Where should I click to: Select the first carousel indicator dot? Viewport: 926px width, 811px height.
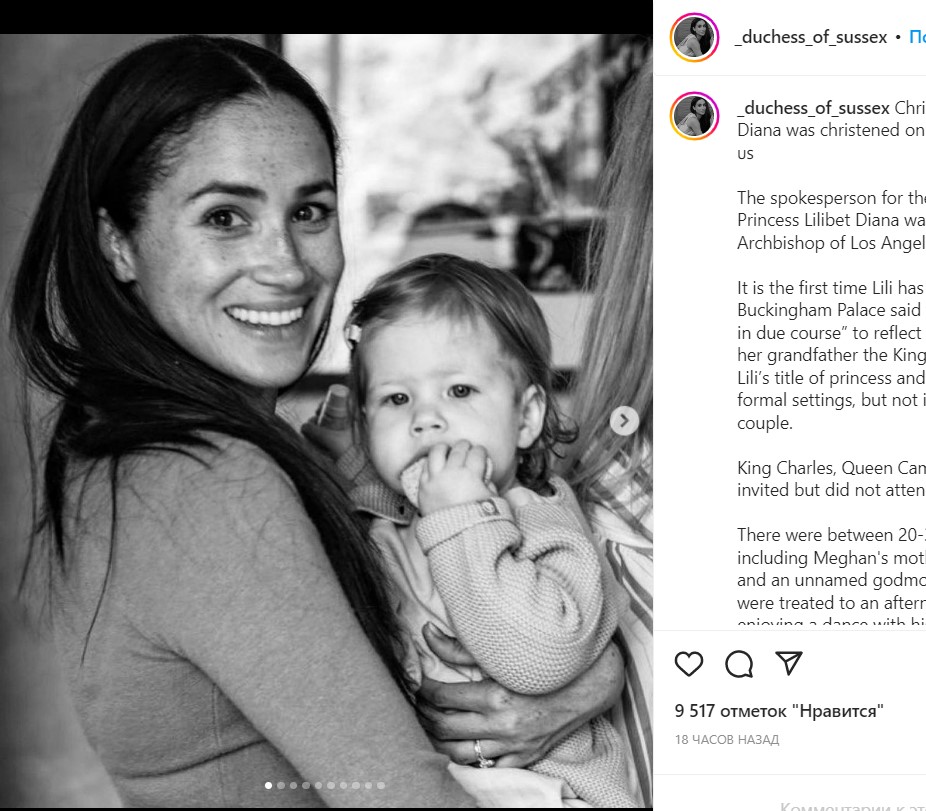click(x=268, y=786)
